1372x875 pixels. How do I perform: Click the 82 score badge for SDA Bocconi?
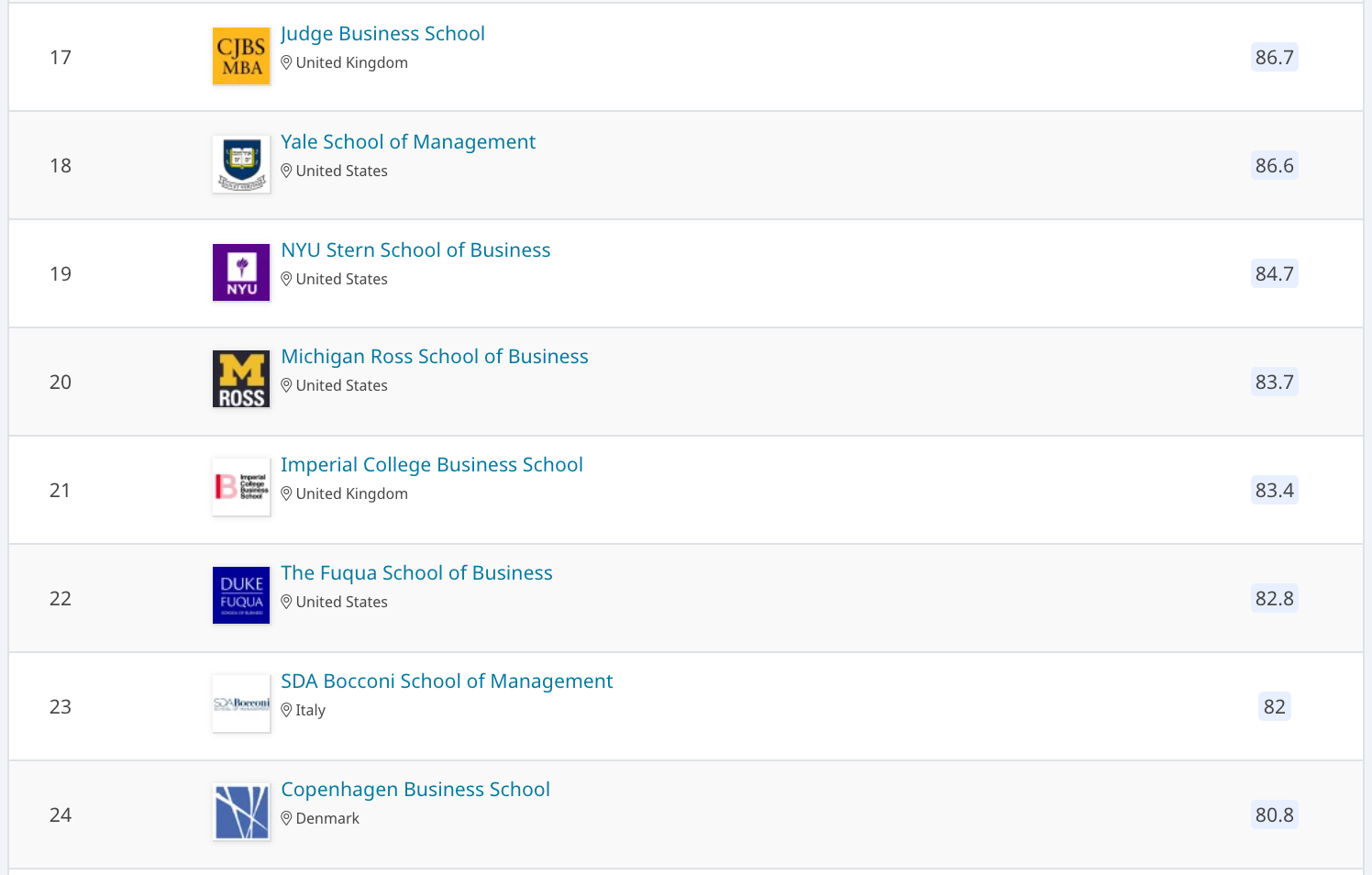[x=1275, y=706]
